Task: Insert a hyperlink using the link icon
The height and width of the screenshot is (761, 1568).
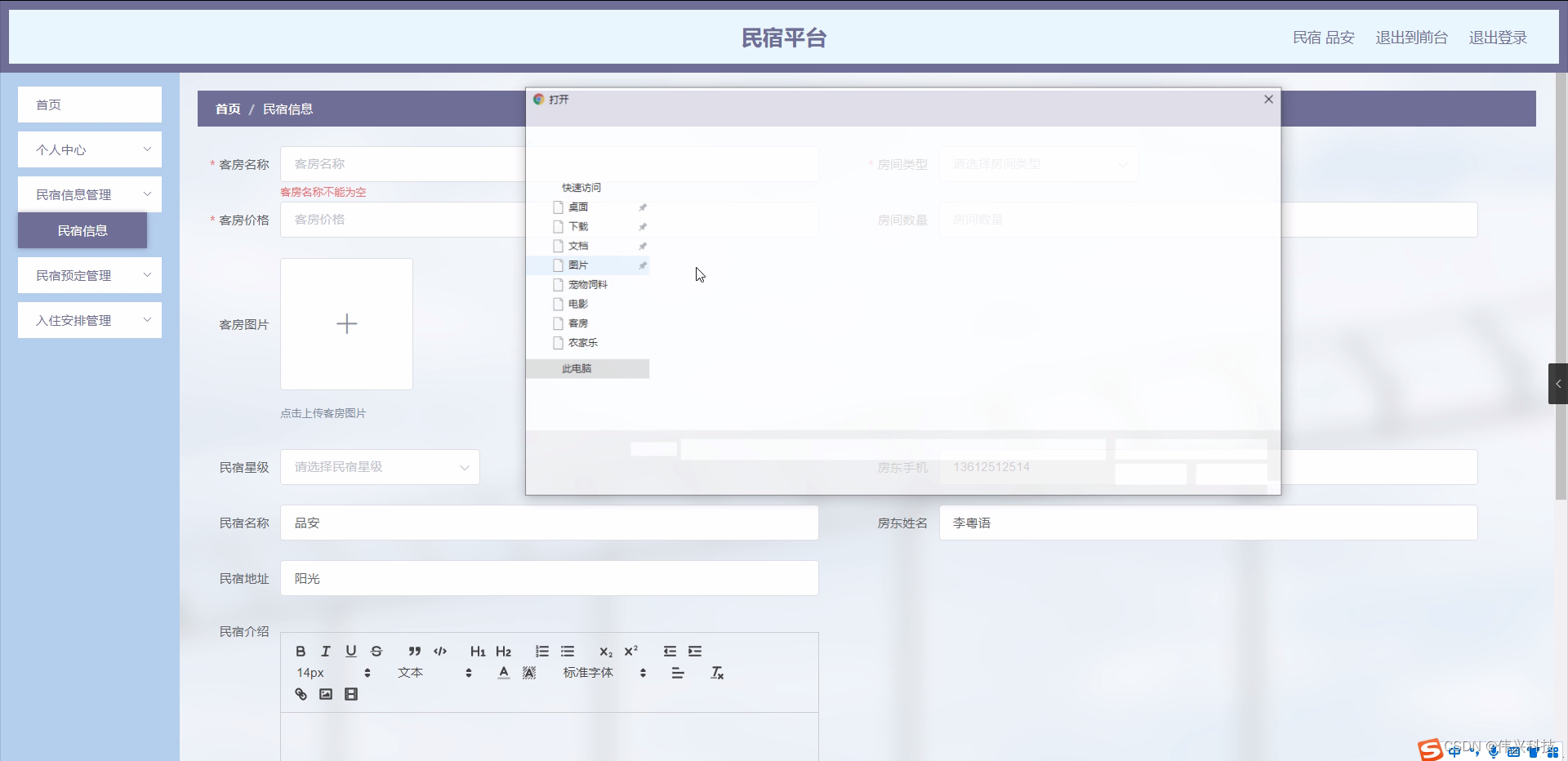Action: click(301, 694)
